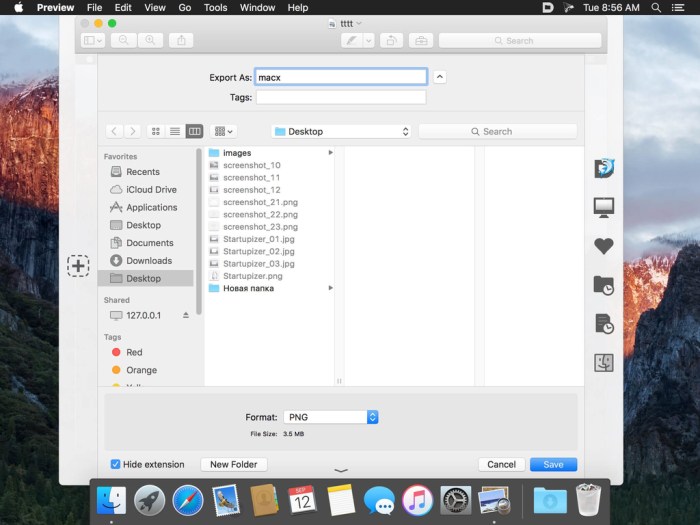Collapse the save dialog with chevron button
Viewport: 700px width, 525px height.
pos(440,77)
